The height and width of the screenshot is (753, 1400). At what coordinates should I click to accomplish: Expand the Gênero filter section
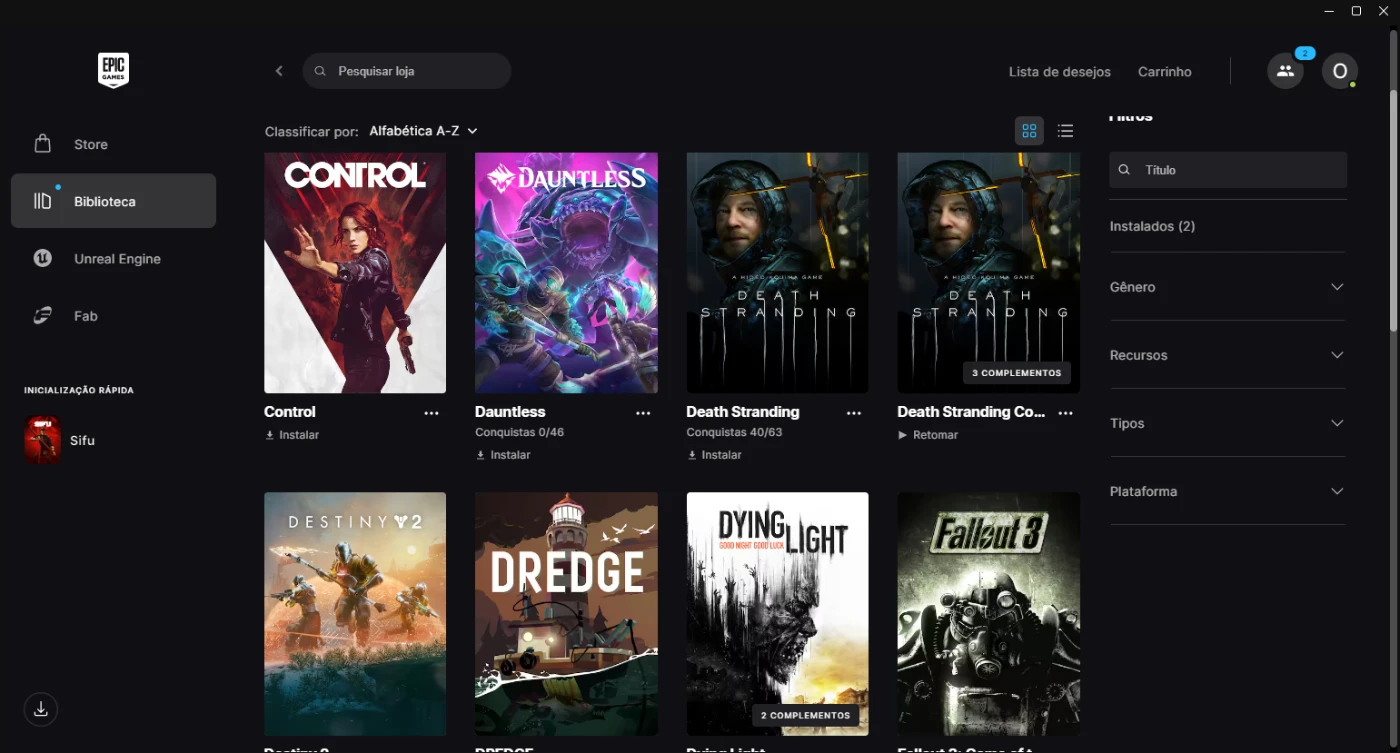pyautogui.click(x=1227, y=287)
